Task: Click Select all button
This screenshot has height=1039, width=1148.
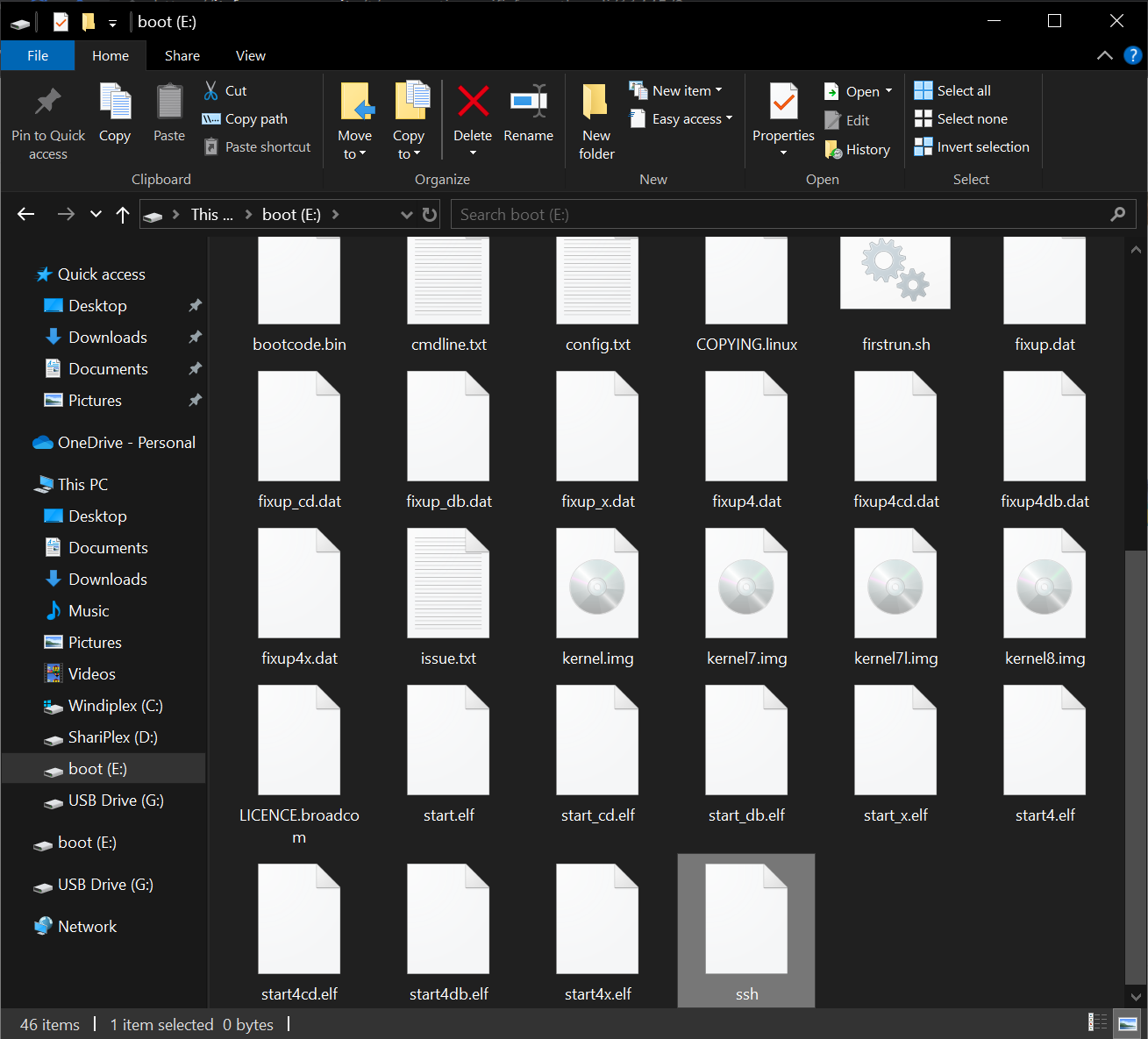Action: click(x=952, y=90)
